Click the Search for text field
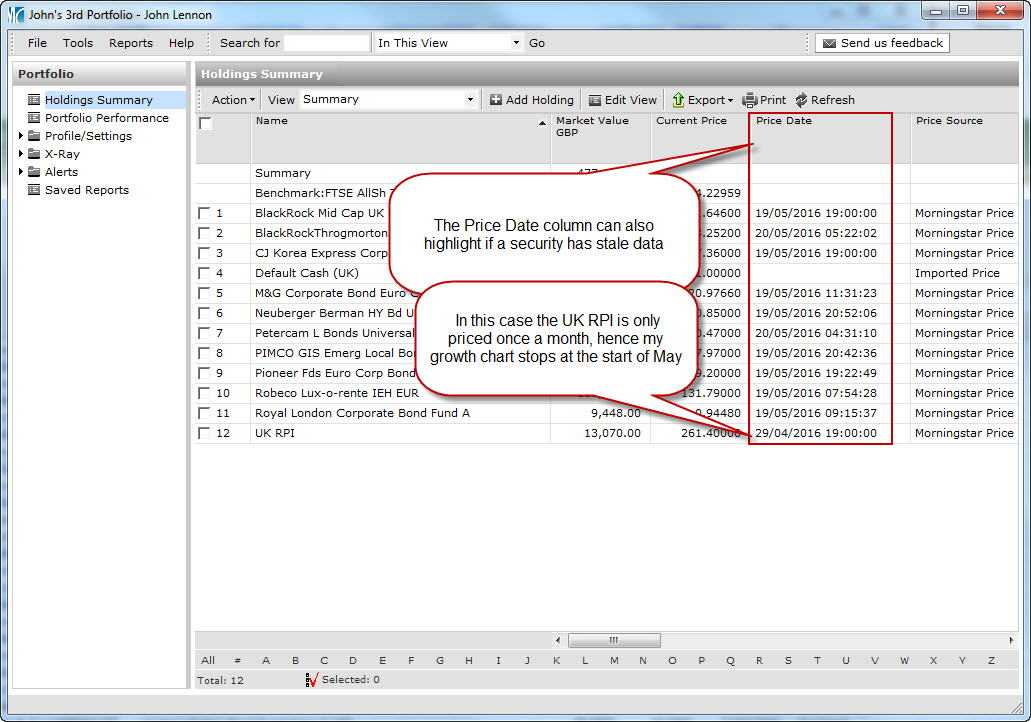This screenshot has width=1031, height=722. (x=326, y=43)
